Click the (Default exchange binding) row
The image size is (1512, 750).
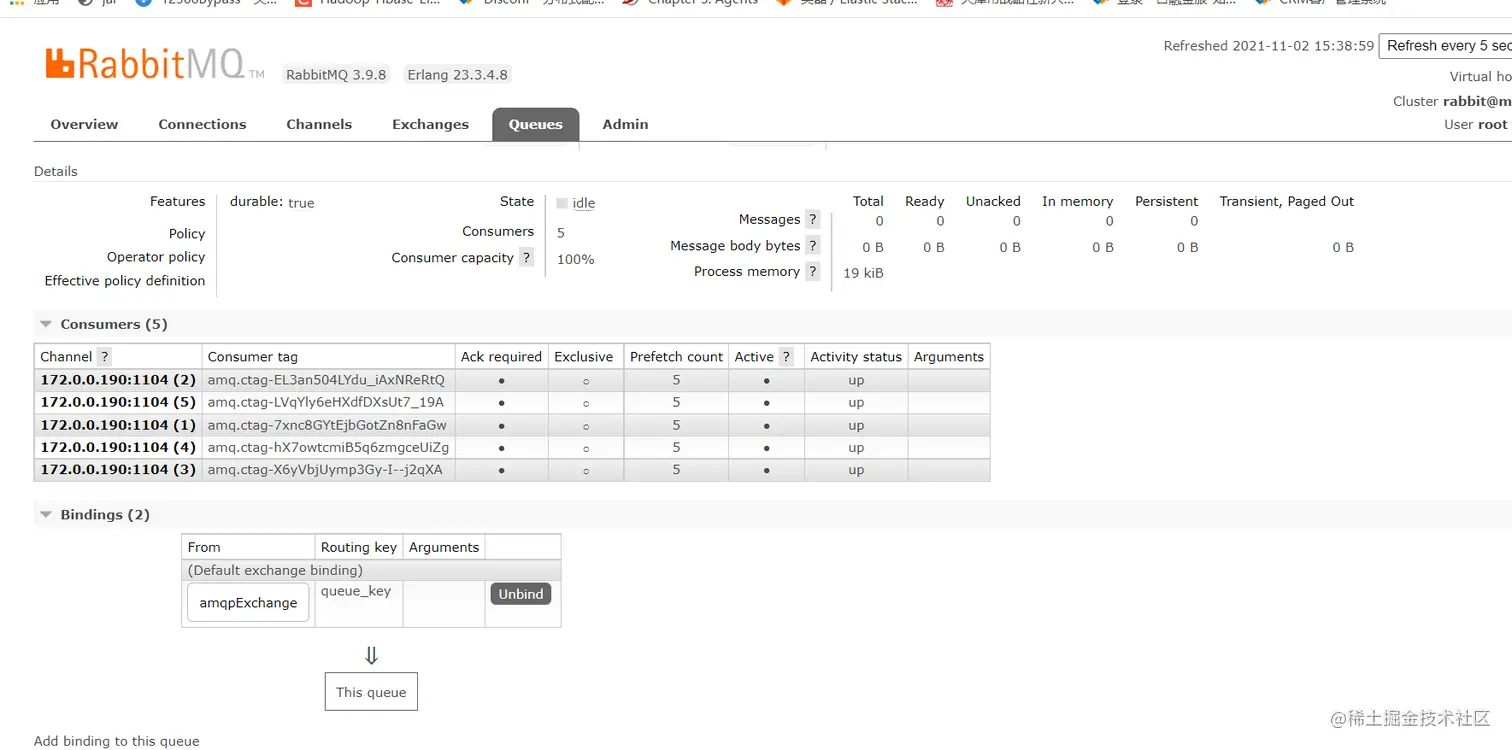(371, 570)
